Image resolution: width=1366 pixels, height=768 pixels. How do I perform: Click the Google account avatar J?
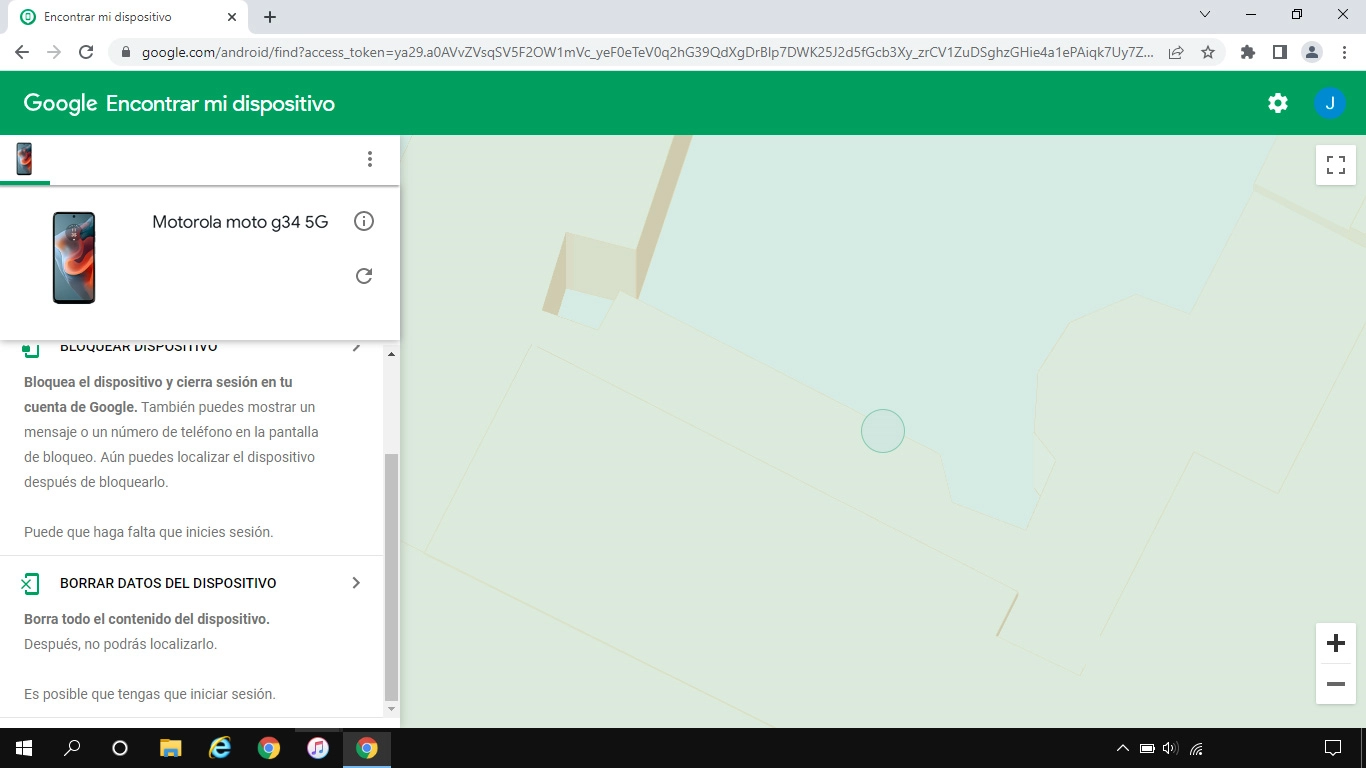[1329, 103]
